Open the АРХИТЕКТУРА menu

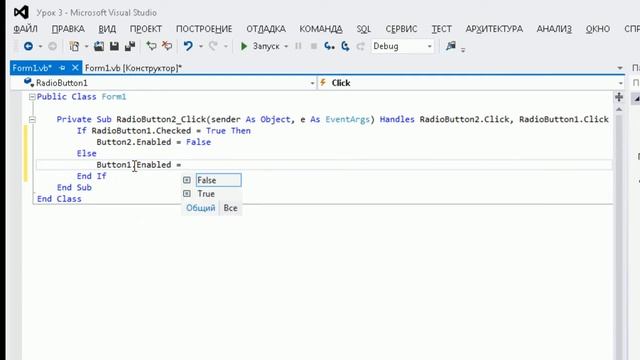(x=494, y=29)
